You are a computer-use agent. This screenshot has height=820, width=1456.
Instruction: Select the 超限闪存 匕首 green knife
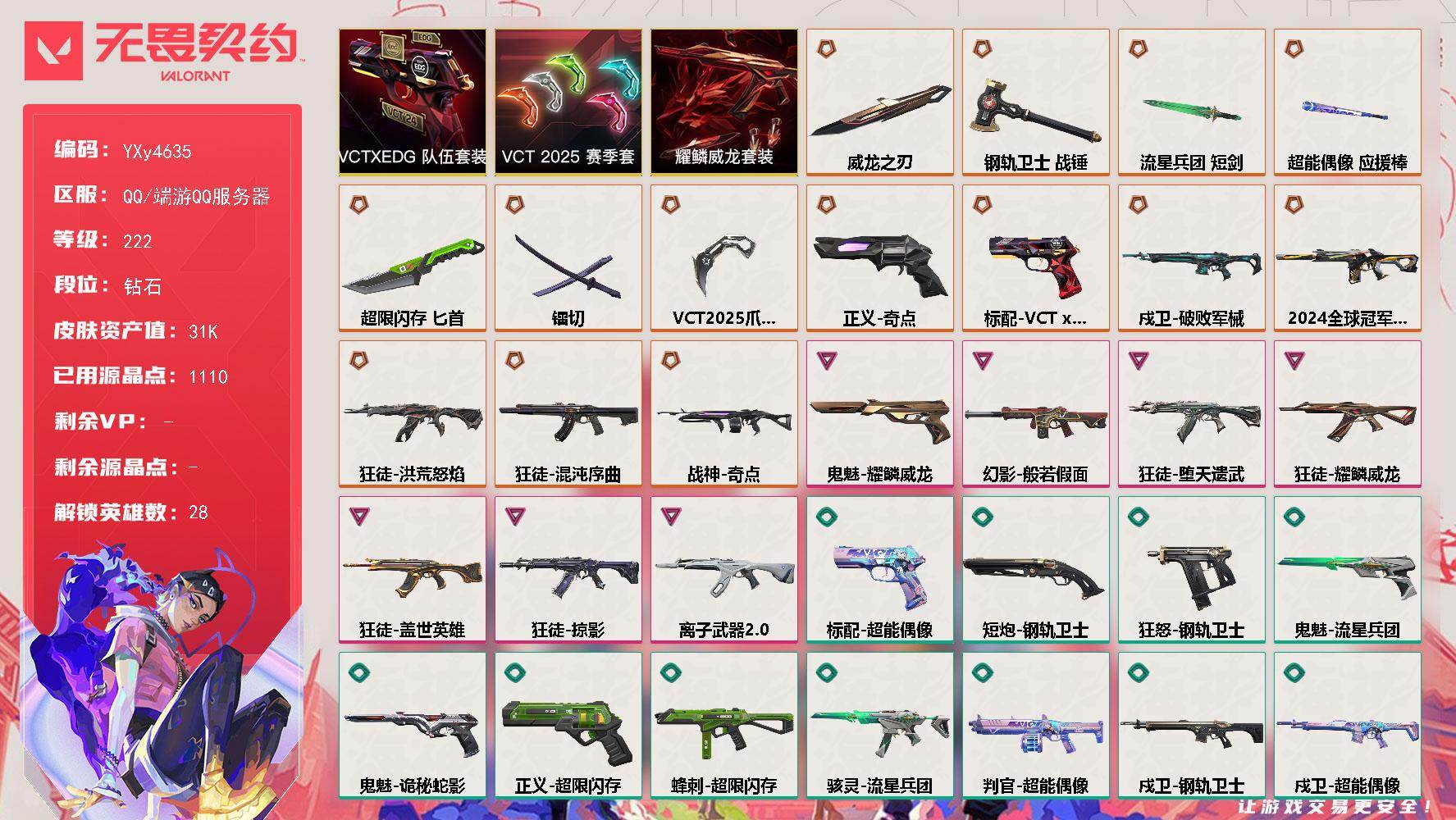tap(412, 258)
